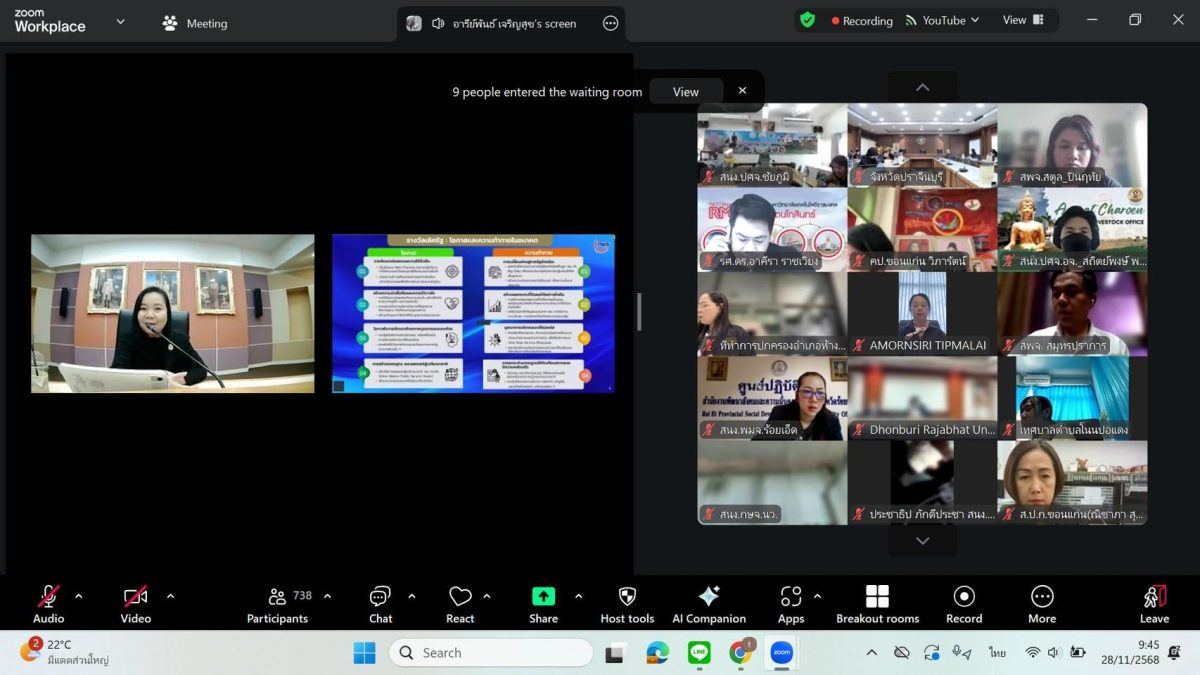Click the green Share screen icon

[543, 597]
